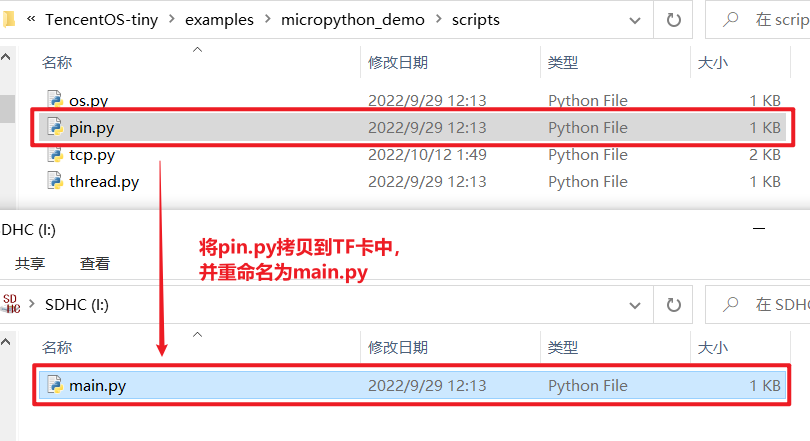Open the 共享 ribbon tab
The width and height of the screenshot is (810, 441).
coord(30,263)
